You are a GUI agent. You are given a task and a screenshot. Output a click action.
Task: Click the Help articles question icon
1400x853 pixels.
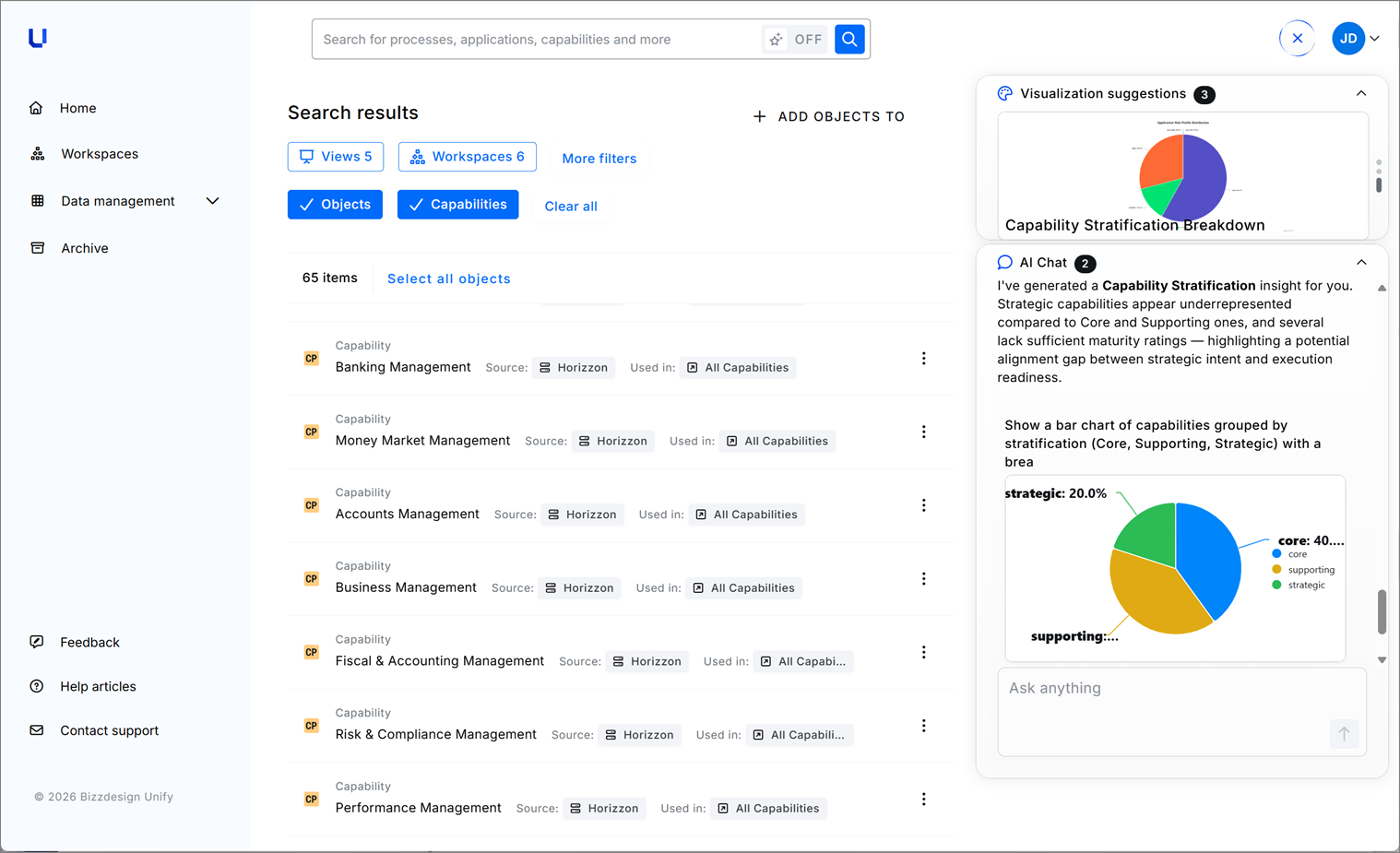pyautogui.click(x=37, y=686)
